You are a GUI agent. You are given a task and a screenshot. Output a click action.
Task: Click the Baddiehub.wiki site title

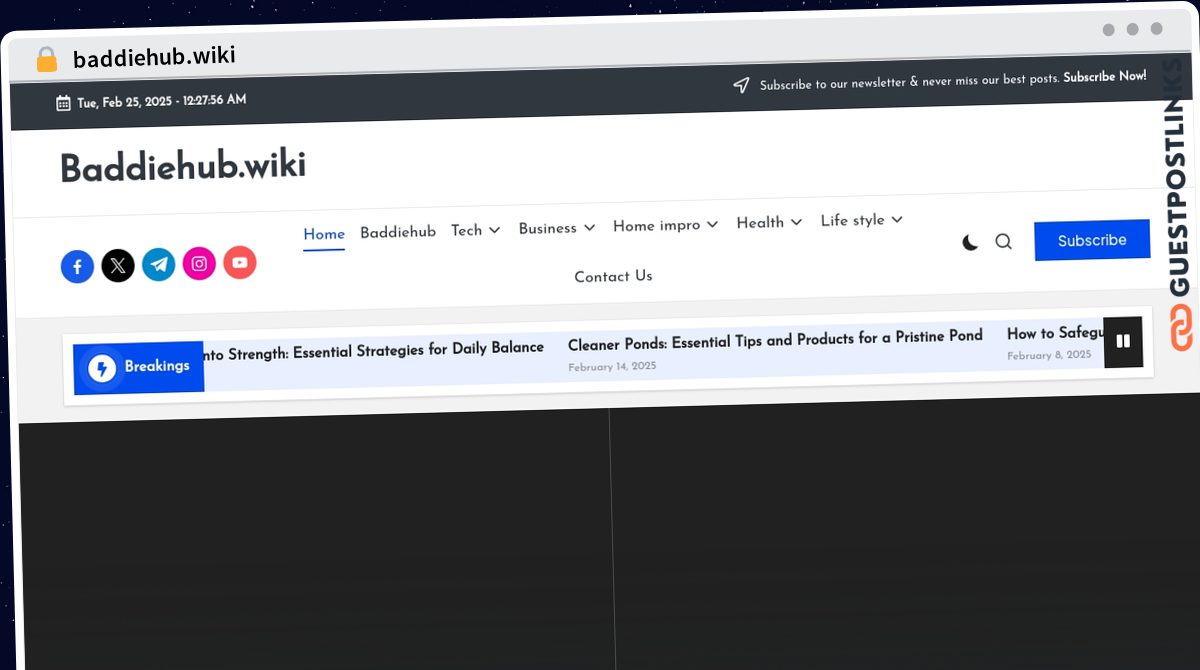pyautogui.click(x=183, y=167)
